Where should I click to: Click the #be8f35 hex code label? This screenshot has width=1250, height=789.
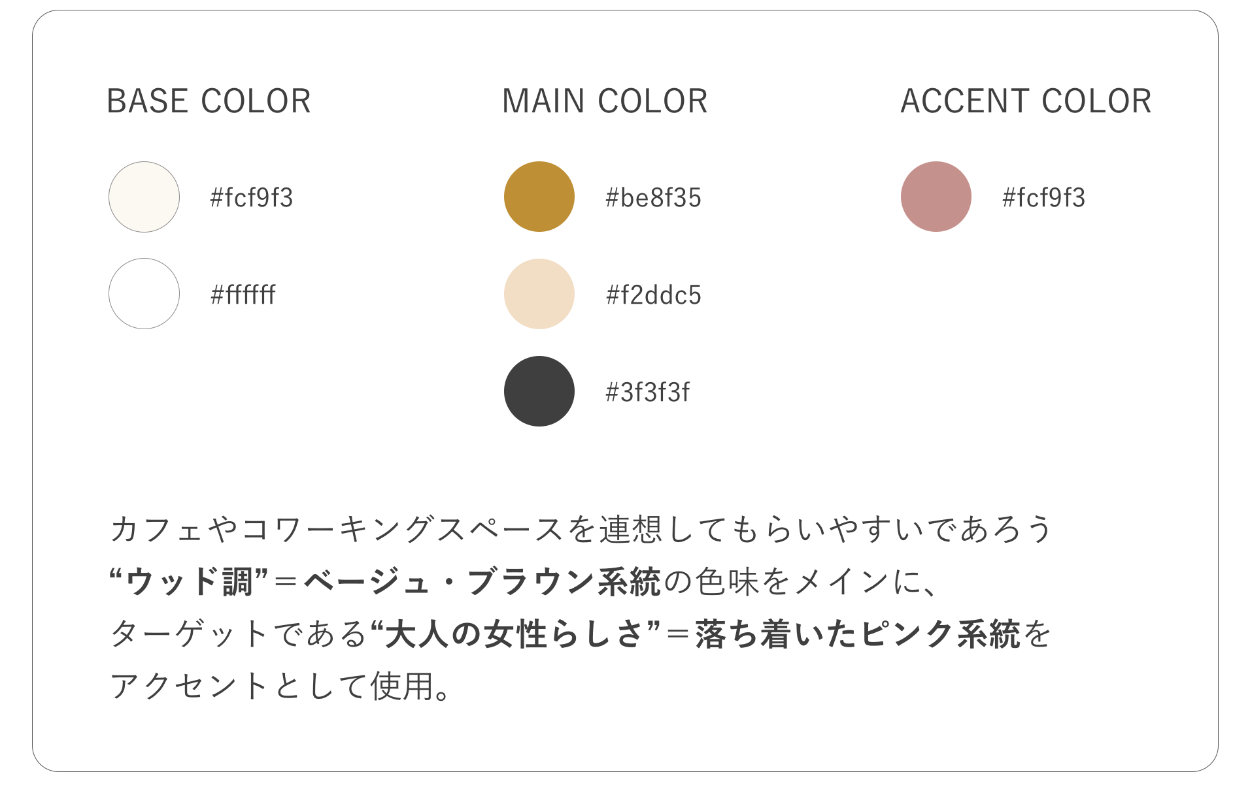pos(653,198)
